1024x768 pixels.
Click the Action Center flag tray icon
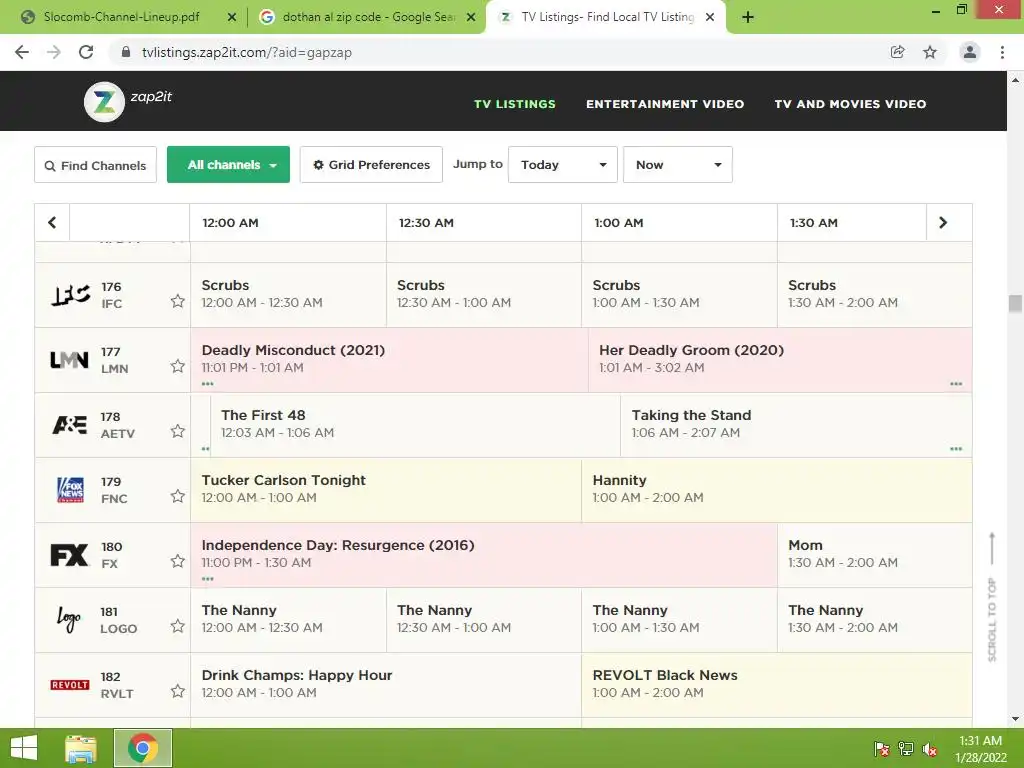882,749
